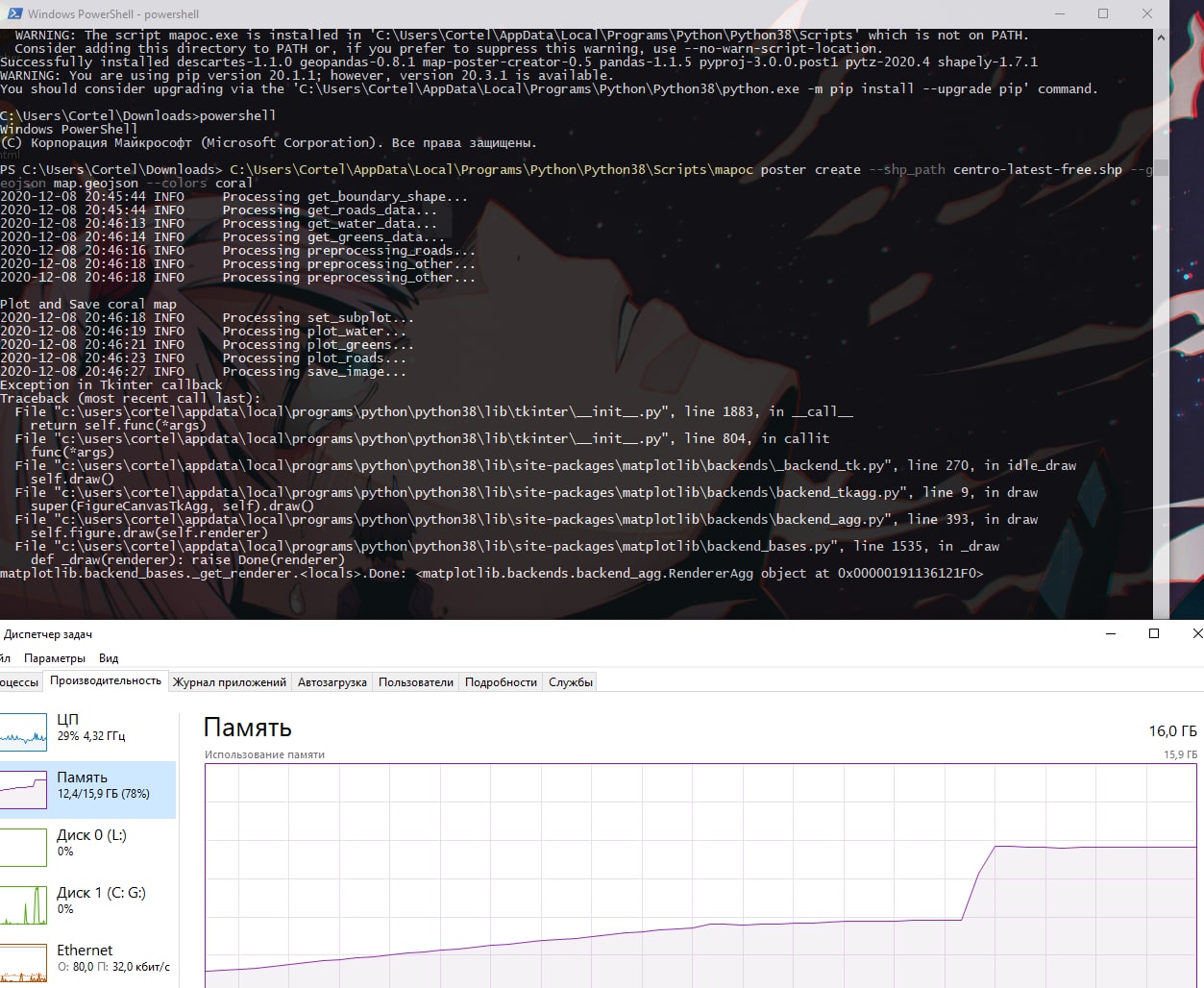
Task: Close the PowerShell window
Action: pos(1147,13)
